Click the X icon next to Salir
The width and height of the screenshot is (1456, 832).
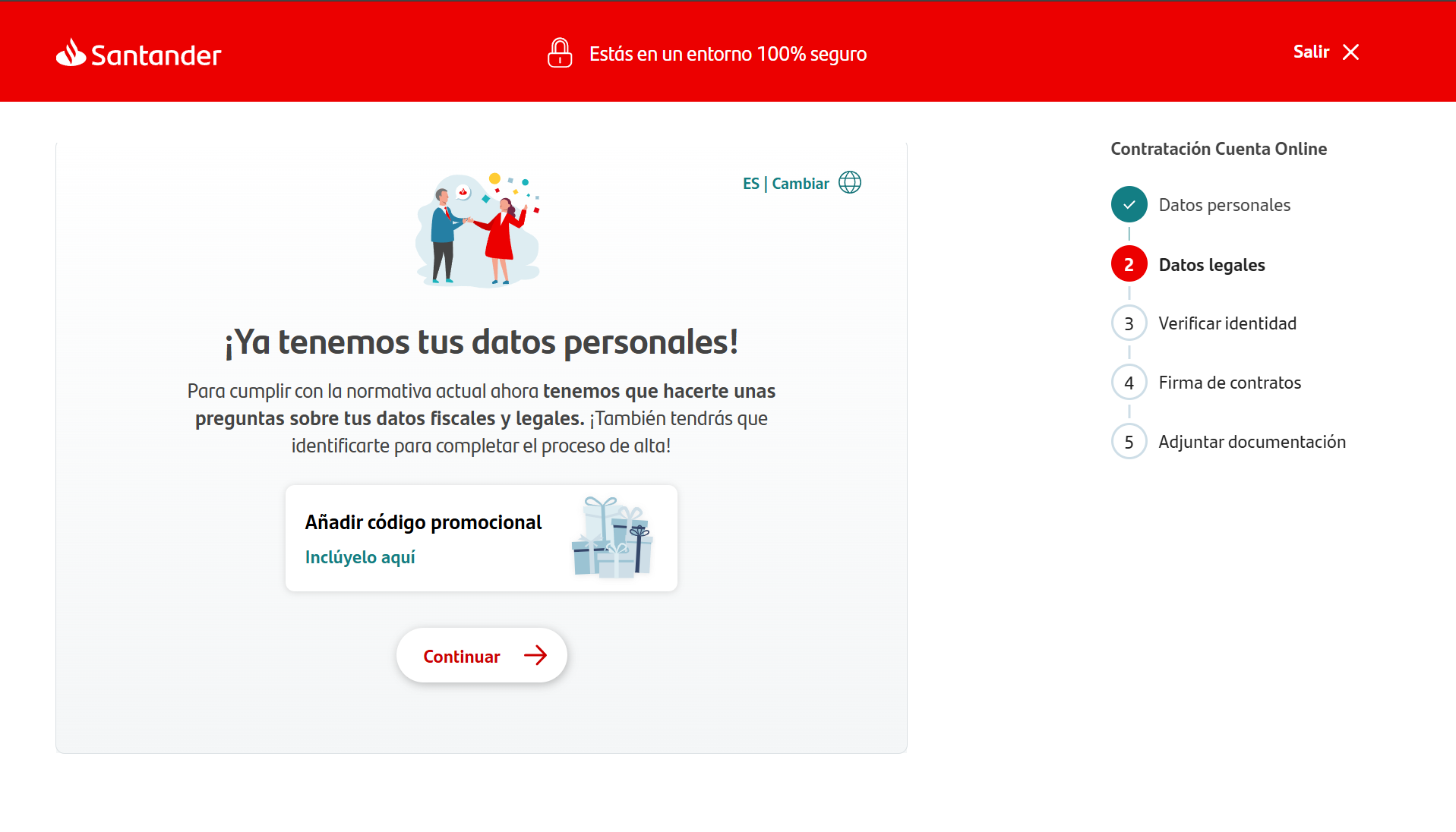point(1352,52)
